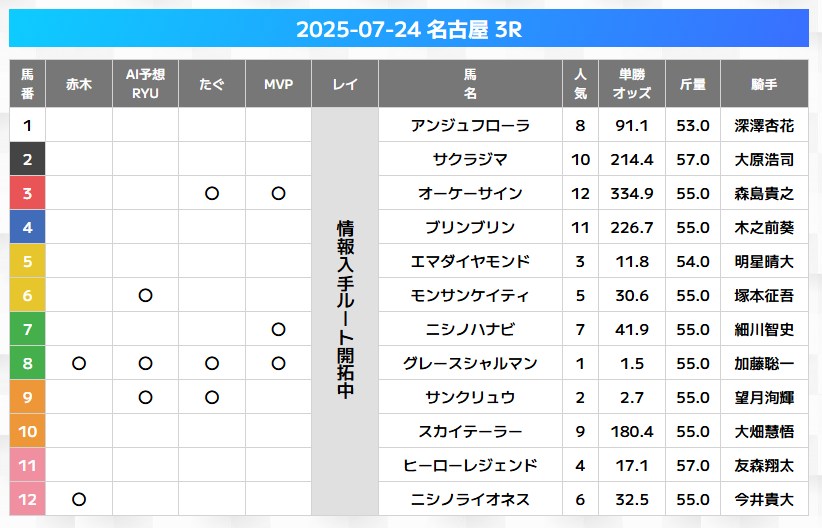Select horse name グレースシャルマン
The width and height of the screenshot is (822, 528).
coord(470,363)
